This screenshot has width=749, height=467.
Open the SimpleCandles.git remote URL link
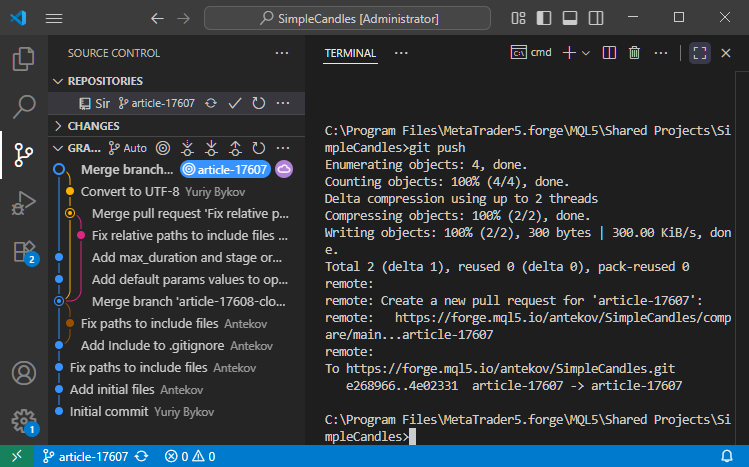pyautogui.click(x=510, y=369)
